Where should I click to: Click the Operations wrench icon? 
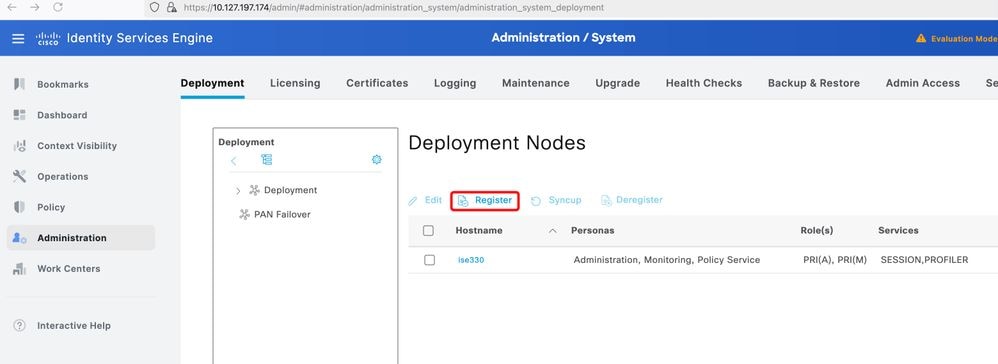[20, 176]
